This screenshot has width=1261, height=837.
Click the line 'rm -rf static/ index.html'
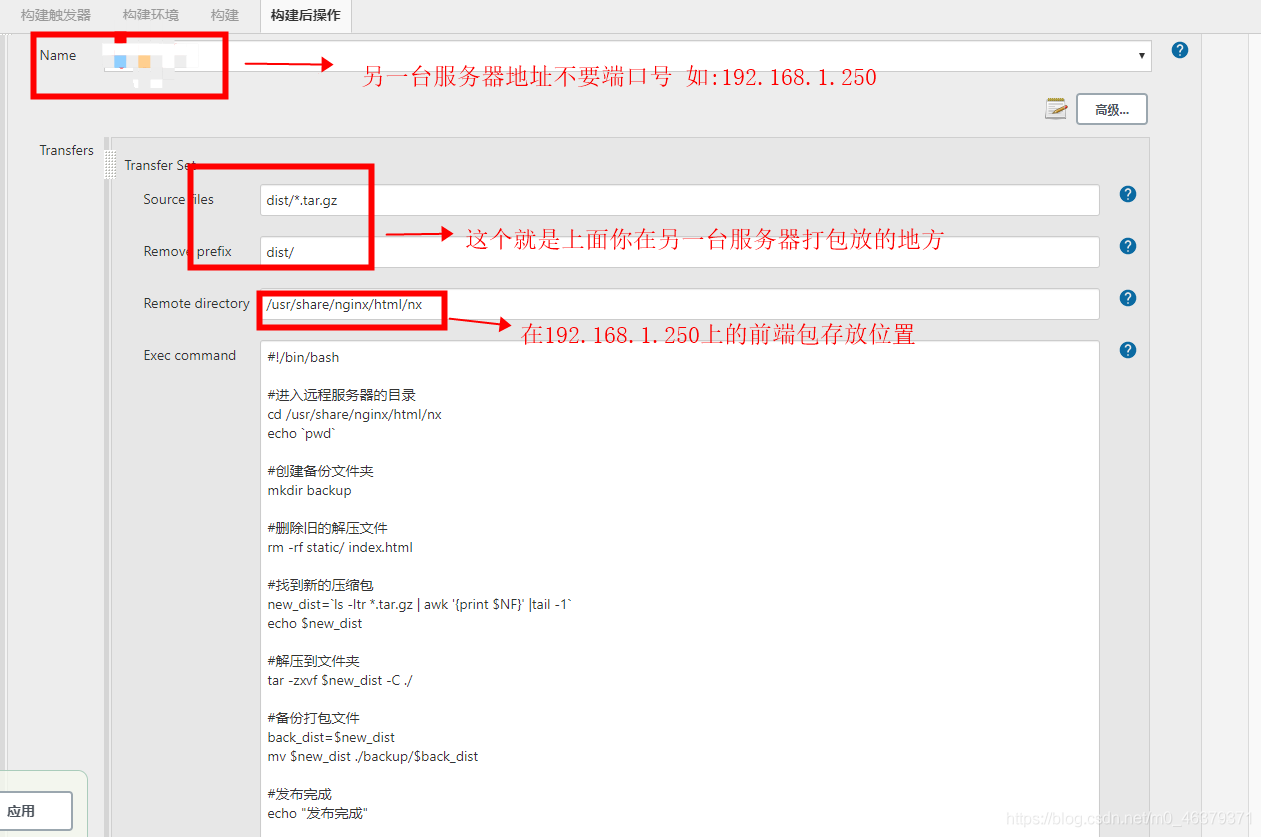click(340, 547)
